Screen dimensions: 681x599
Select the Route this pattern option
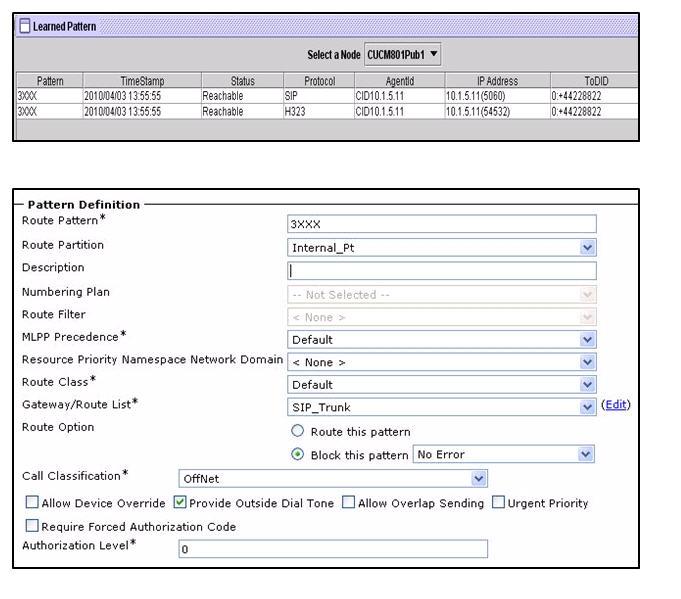pyautogui.click(x=297, y=432)
